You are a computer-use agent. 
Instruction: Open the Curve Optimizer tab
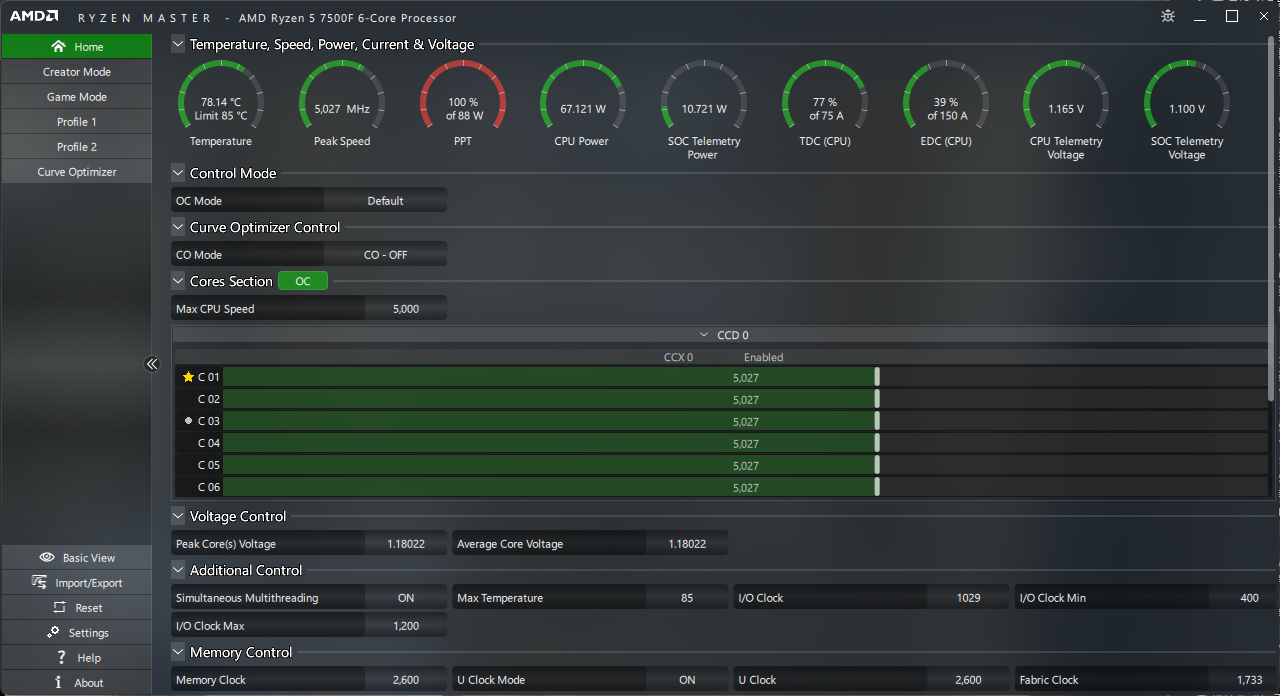coord(76,172)
